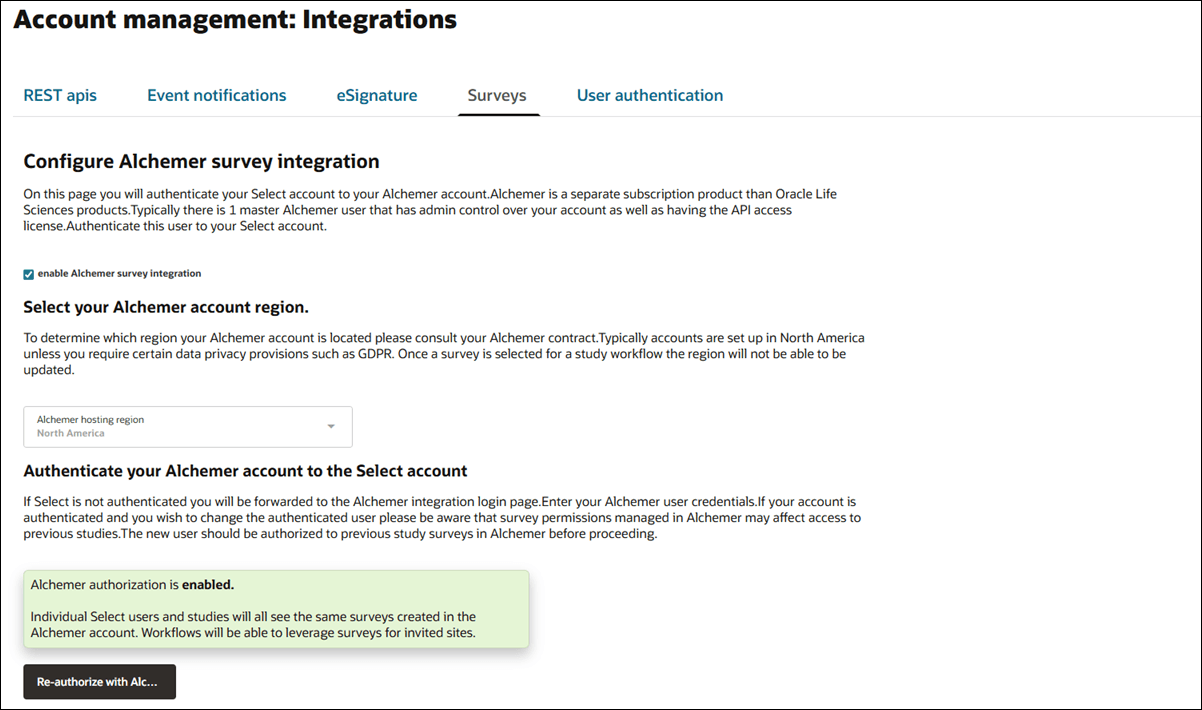Viewport: 1202px width, 710px height.
Task: Click the green authorization enabled banner
Action: (276, 608)
